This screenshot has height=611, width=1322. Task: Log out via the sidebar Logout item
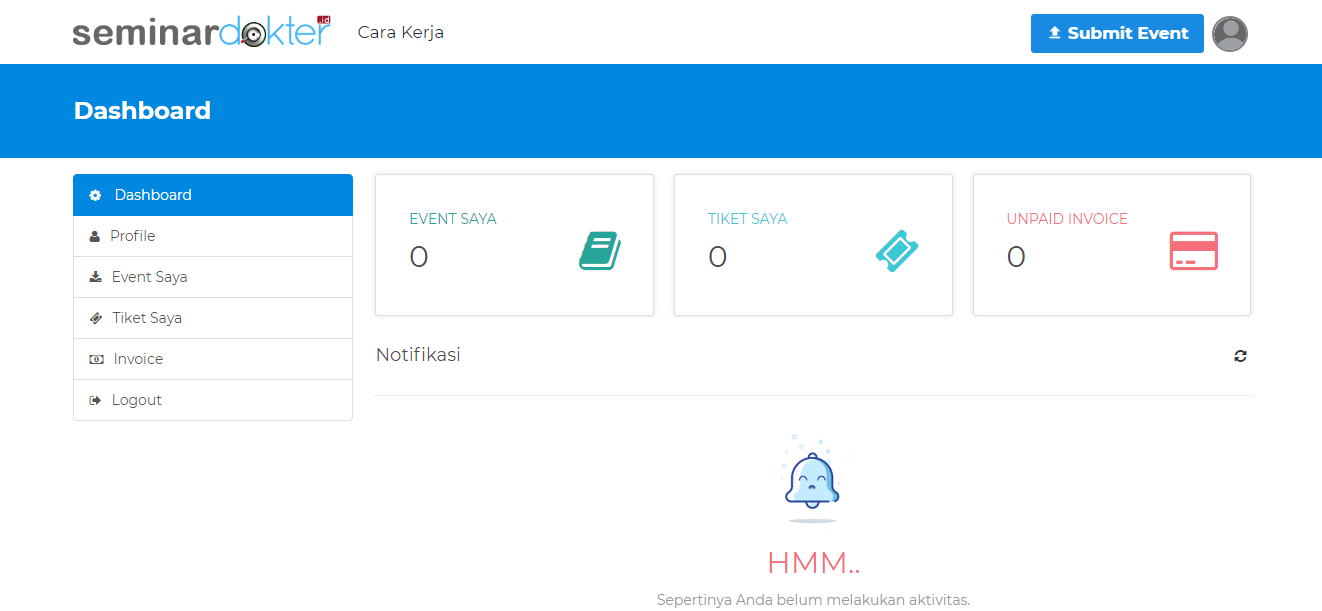point(136,400)
